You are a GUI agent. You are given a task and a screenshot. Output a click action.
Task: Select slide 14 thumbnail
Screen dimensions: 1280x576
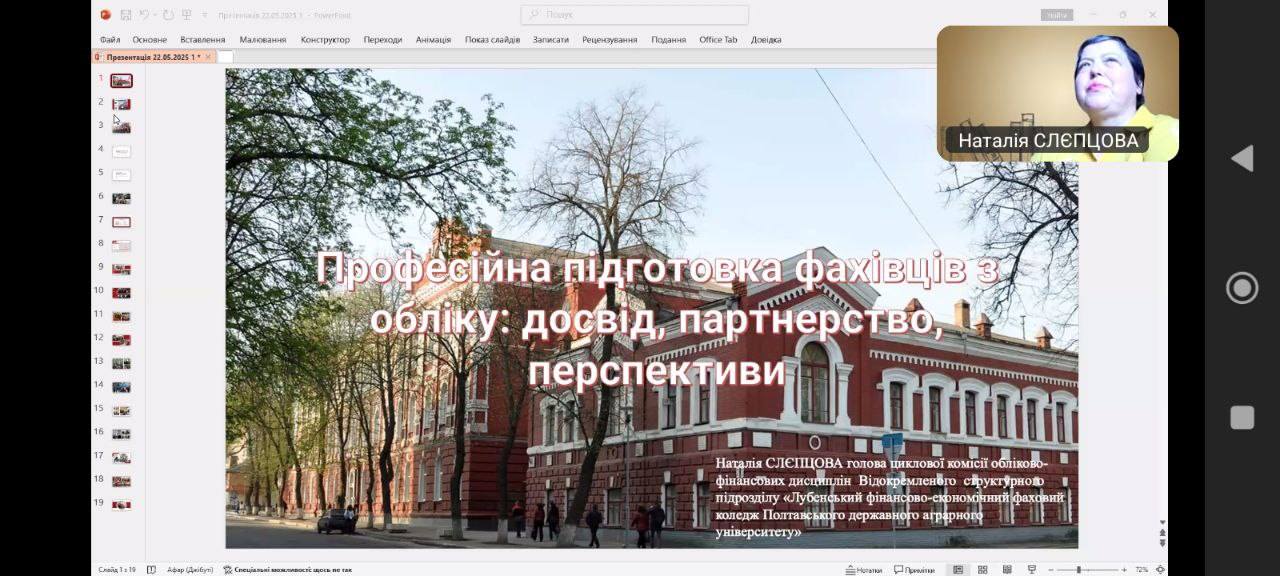(121, 387)
